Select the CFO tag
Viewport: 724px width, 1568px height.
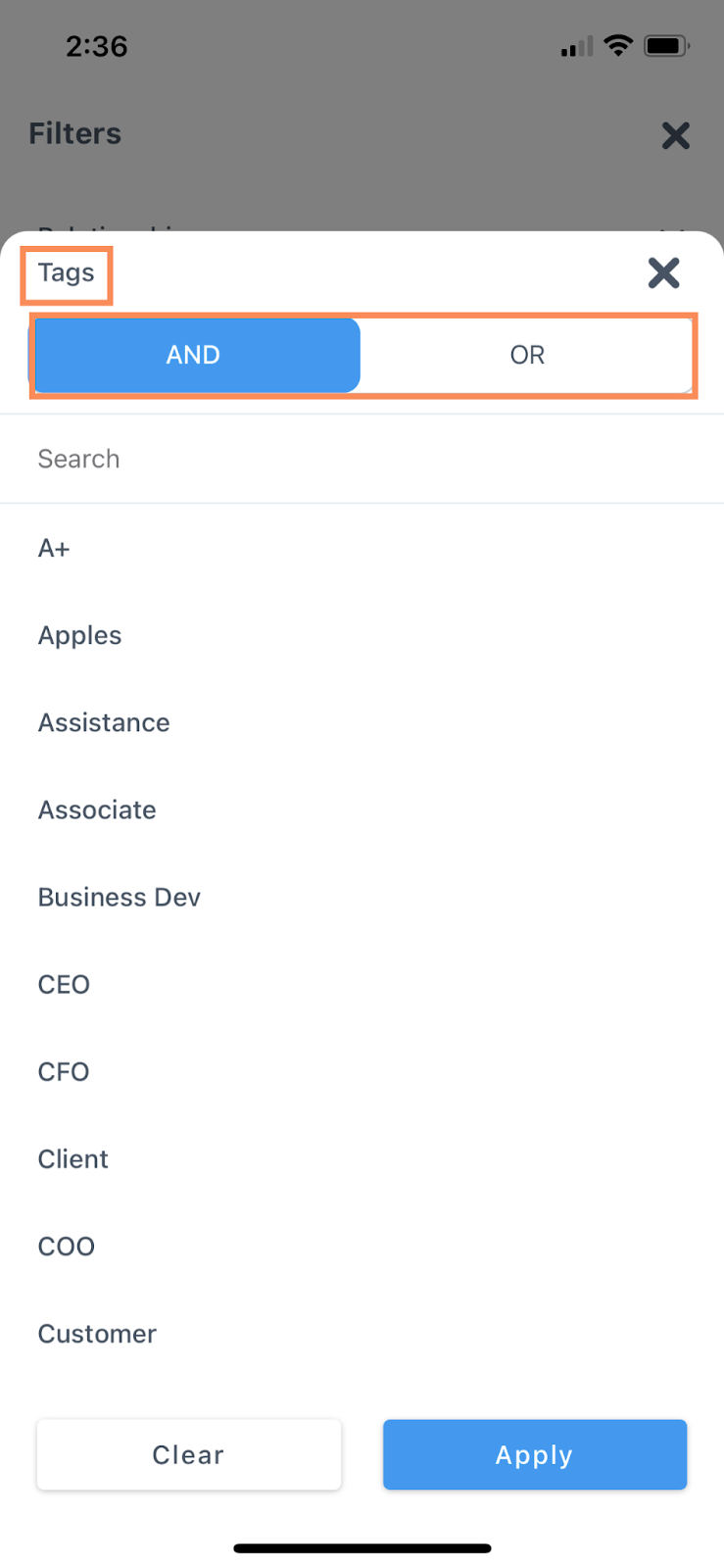click(x=64, y=1071)
